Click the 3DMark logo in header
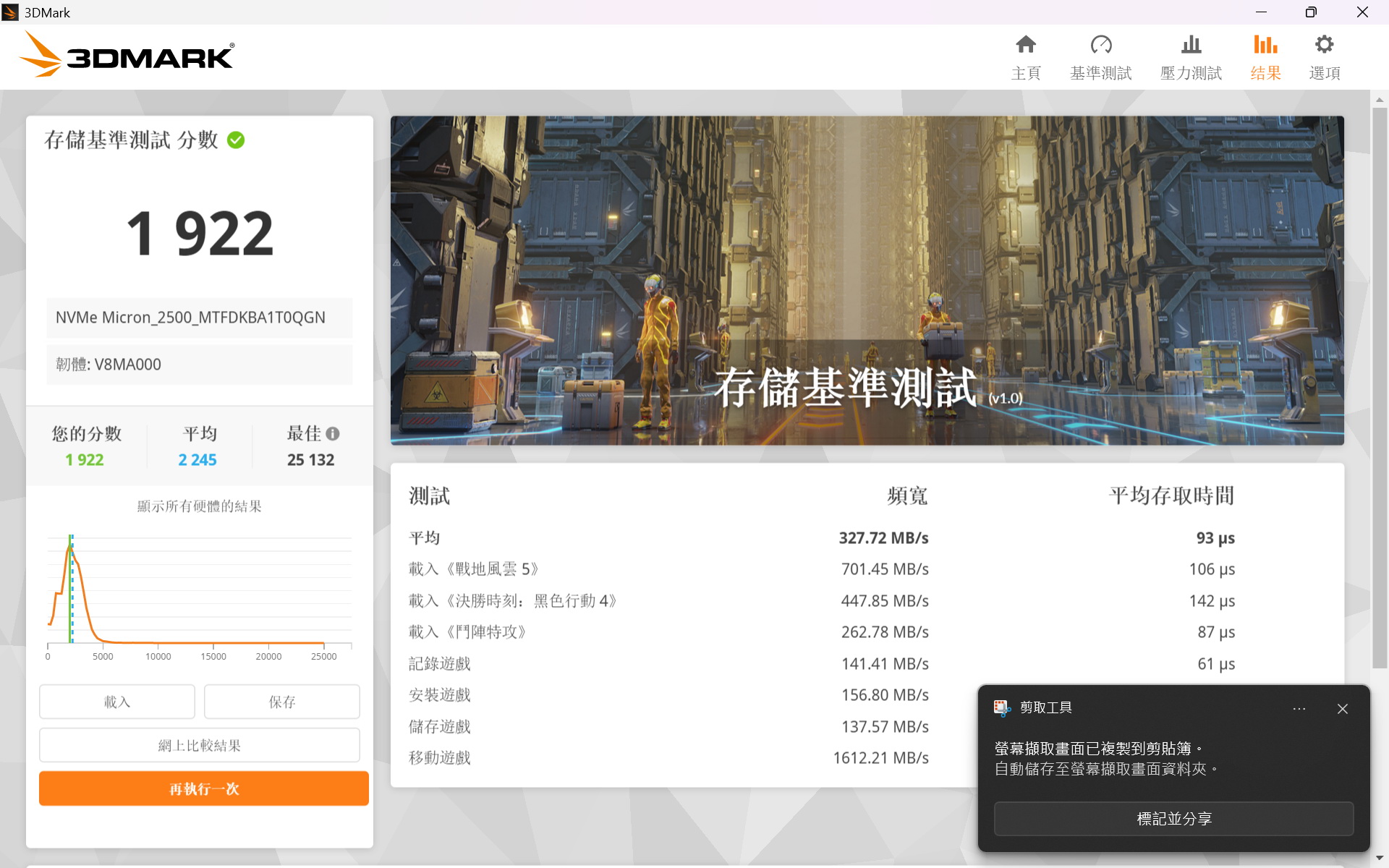Viewport: 1389px width, 868px height. 127,55
